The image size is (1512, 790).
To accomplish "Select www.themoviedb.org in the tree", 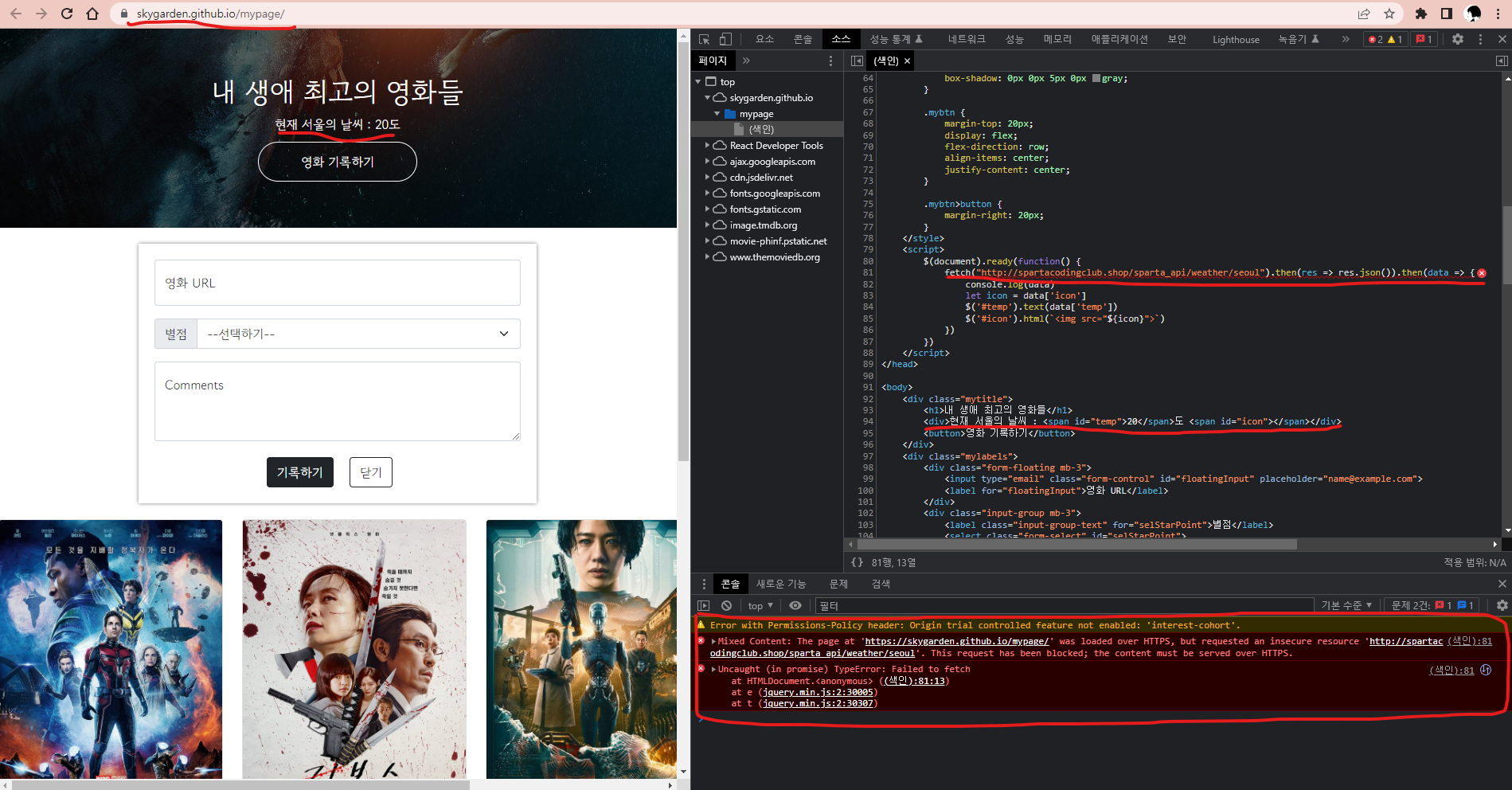I will click(x=774, y=256).
